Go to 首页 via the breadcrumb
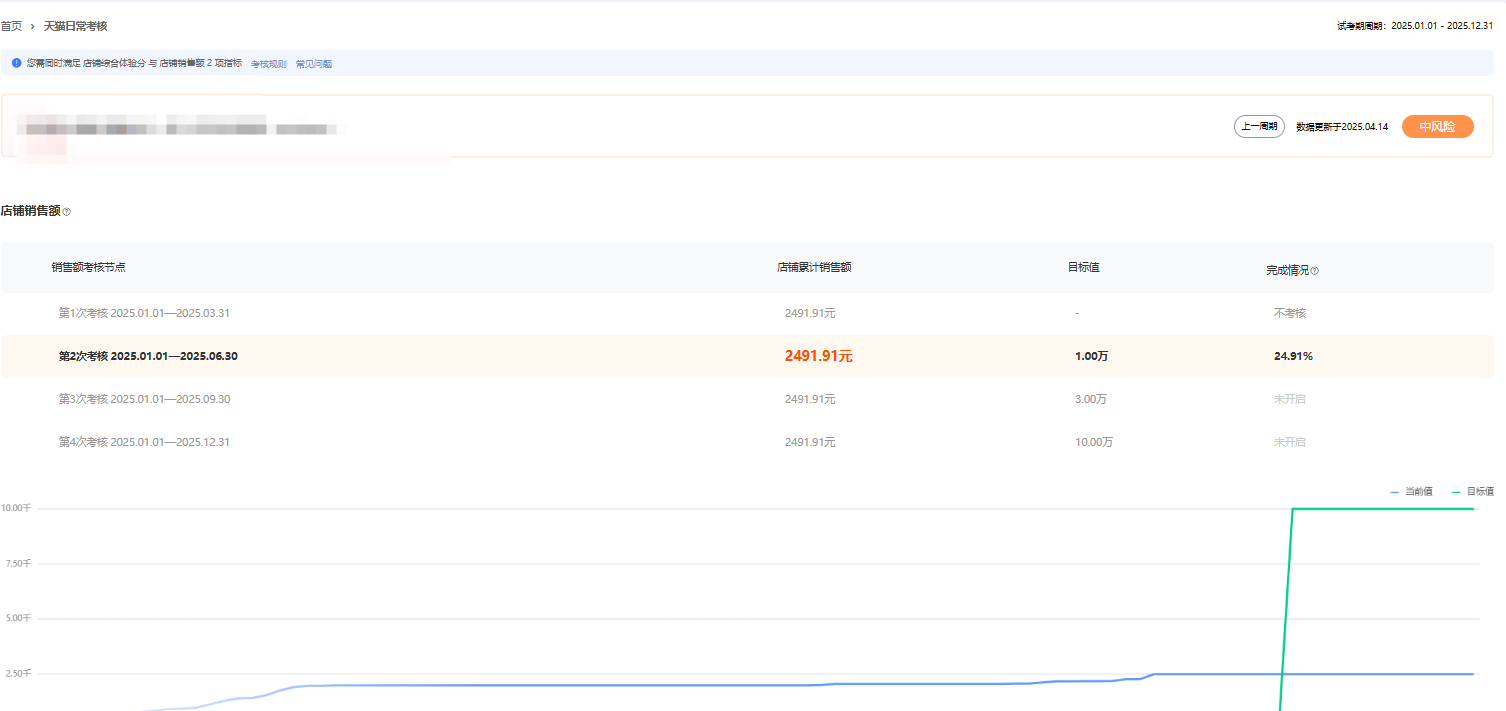Image resolution: width=1506 pixels, height=711 pixels. pos(11,26)
